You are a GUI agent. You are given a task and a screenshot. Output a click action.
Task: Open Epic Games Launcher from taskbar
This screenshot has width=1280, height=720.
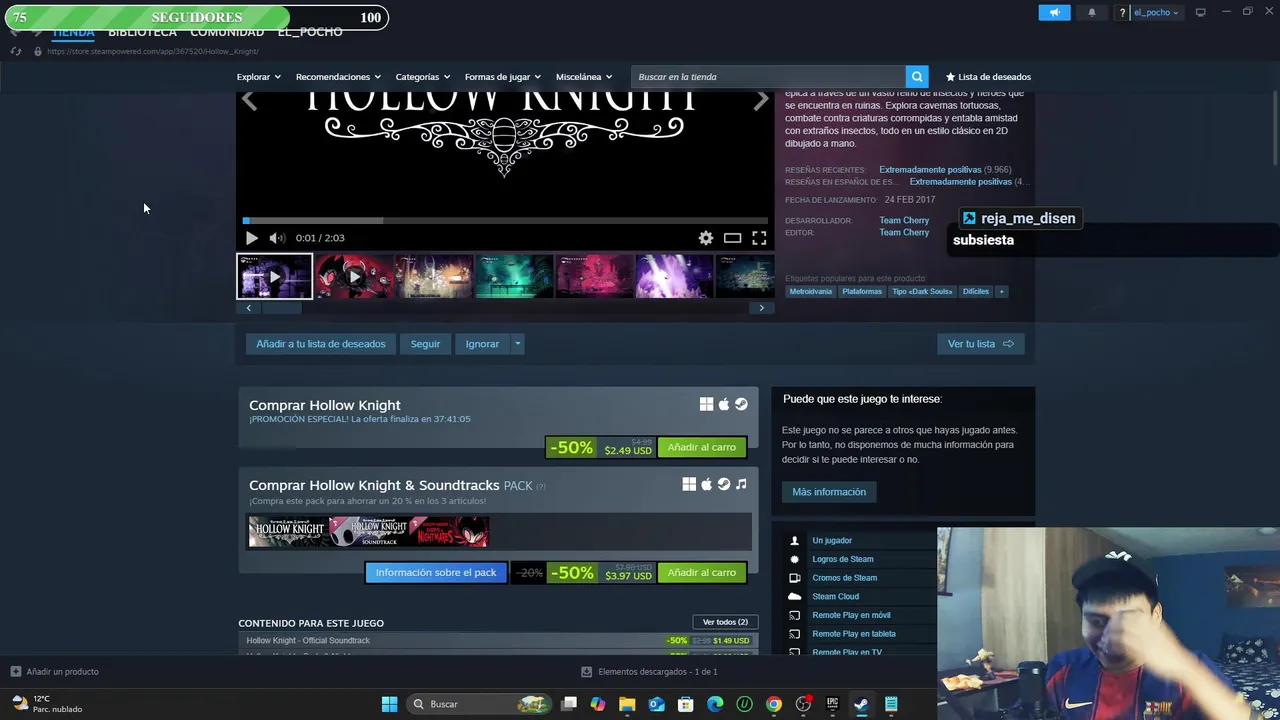(x=832, y=704)
